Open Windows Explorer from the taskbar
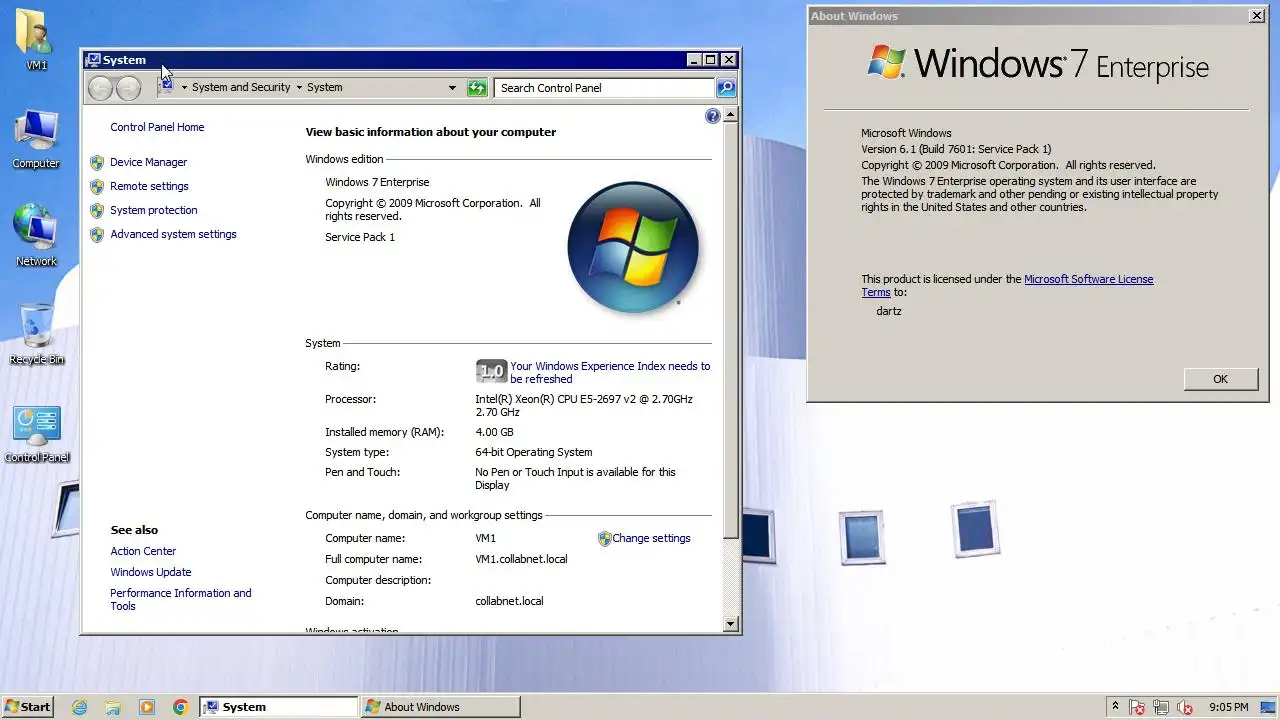 coord(113,707)
